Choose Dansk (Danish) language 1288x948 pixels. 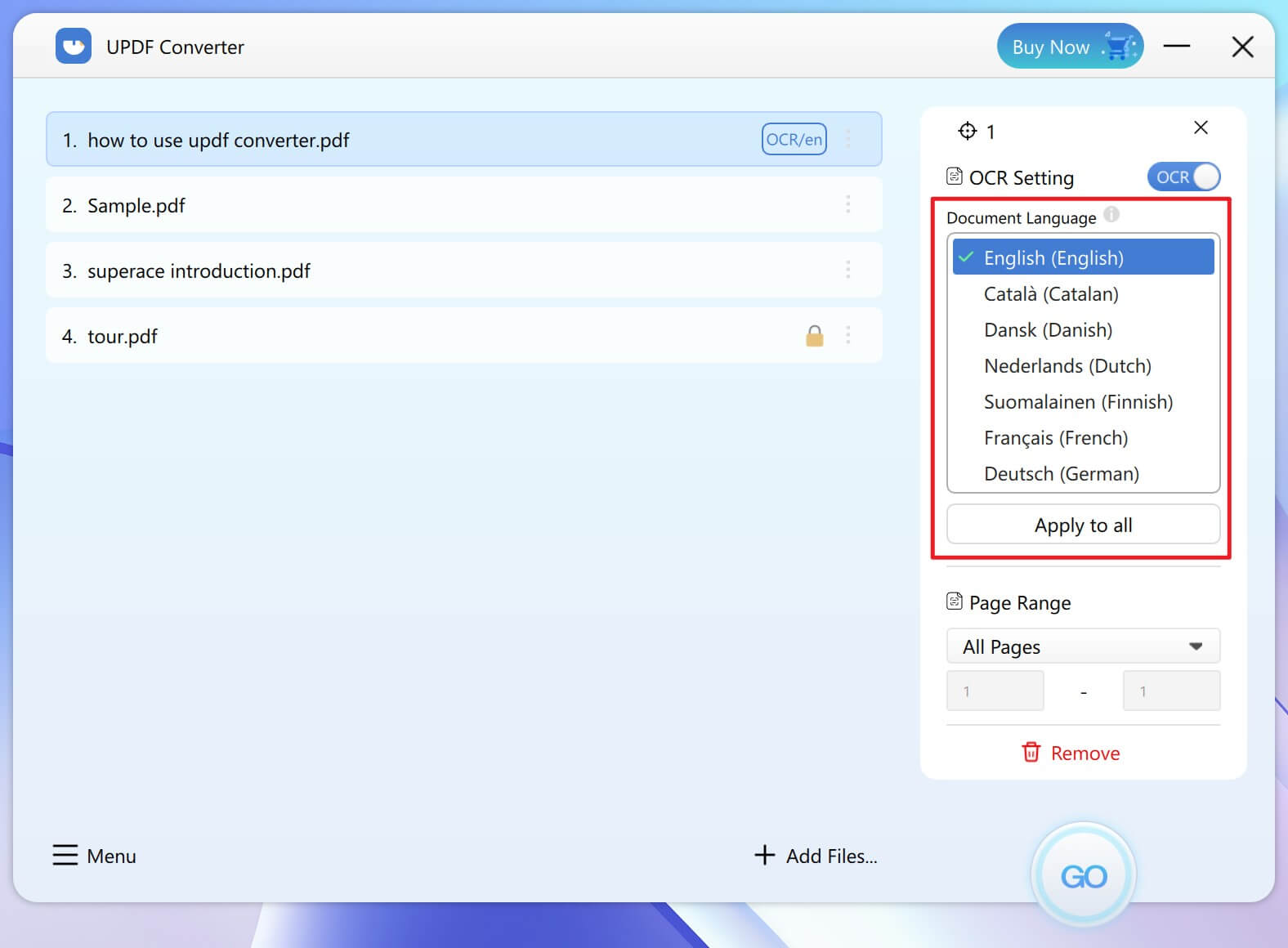coord(1084,329)
